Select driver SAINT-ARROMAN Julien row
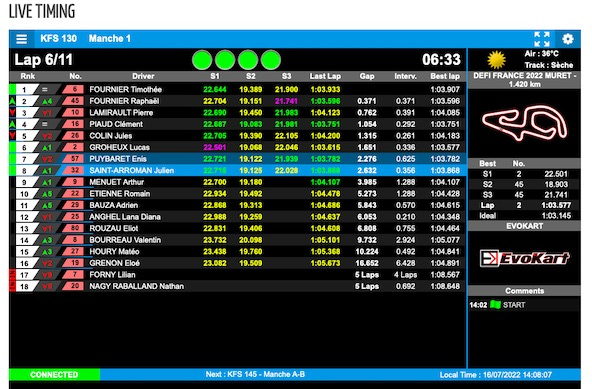 (x=238, y=170)
